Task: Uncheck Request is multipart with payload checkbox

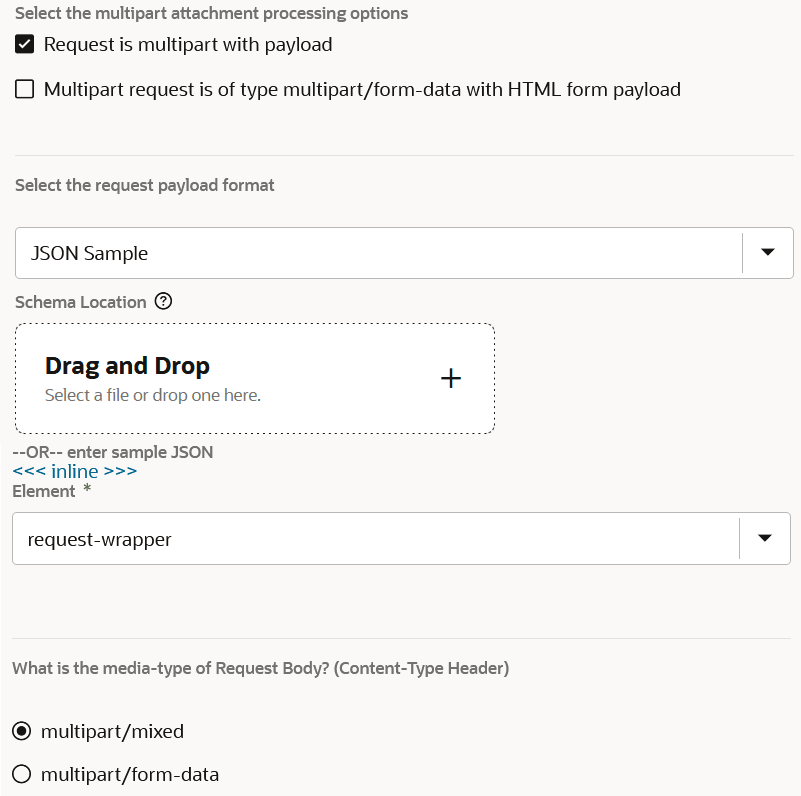Action: tap(25, 45)
